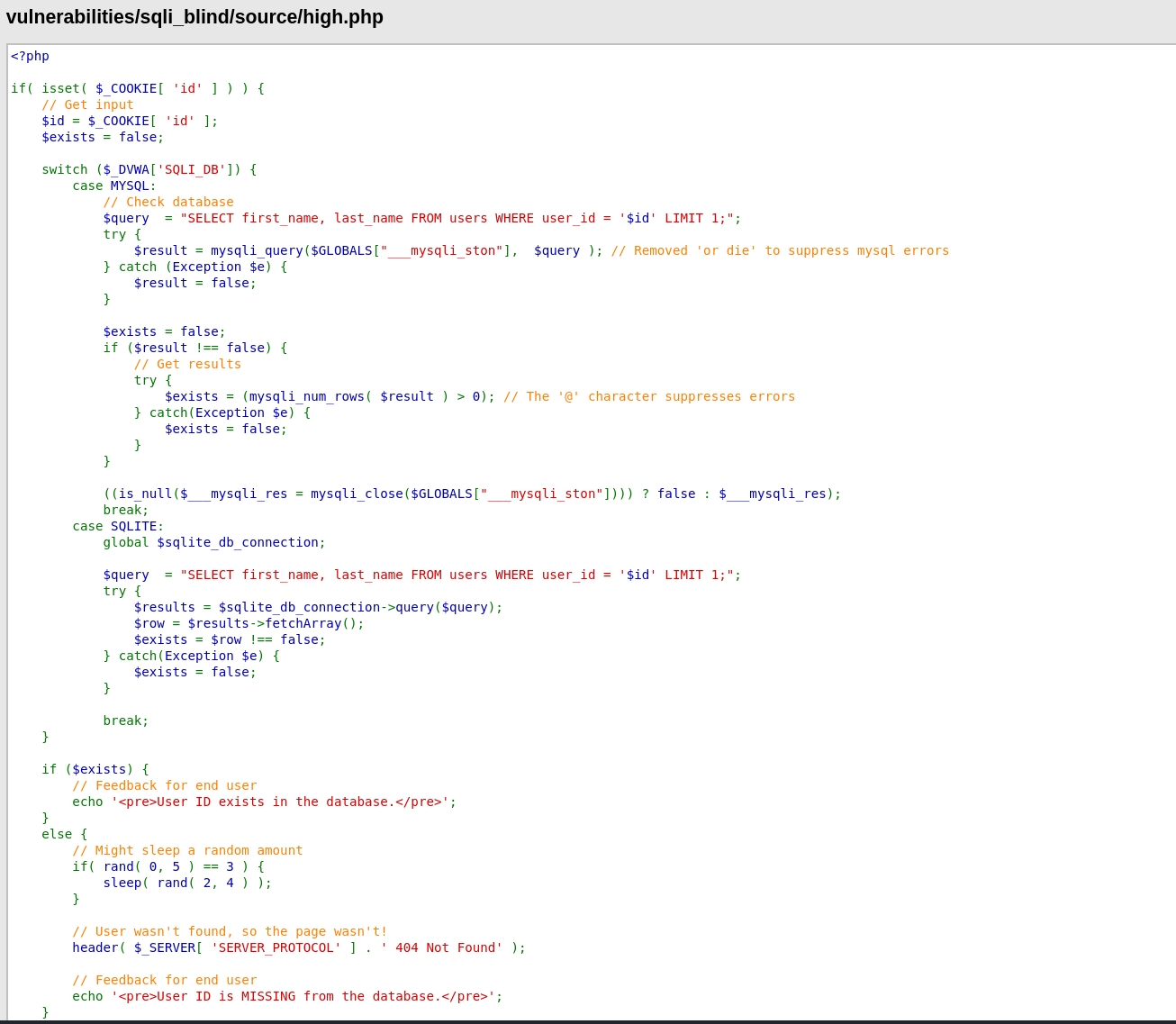This screenshot has height=1024, width=1176.
Task: Click the "case MYSQL:" label
Action: coord(114,186)
